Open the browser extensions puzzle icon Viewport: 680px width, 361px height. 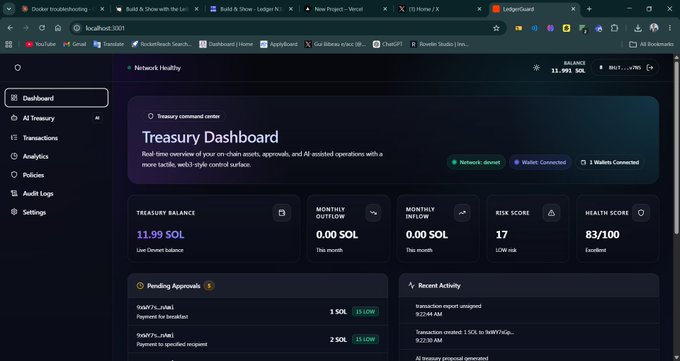click(x=615, y=28)
